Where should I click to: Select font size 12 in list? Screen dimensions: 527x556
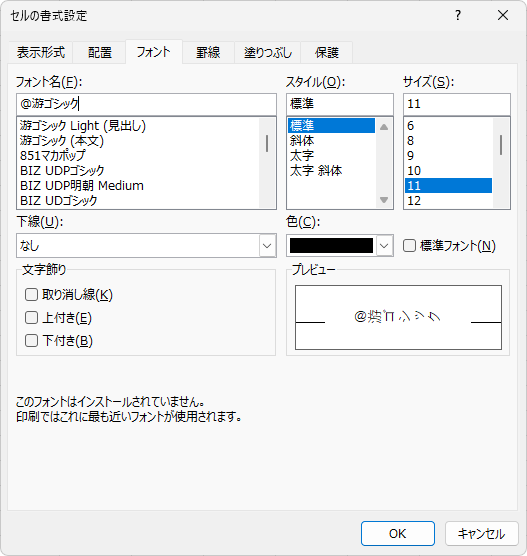click(x=414, y=201)
